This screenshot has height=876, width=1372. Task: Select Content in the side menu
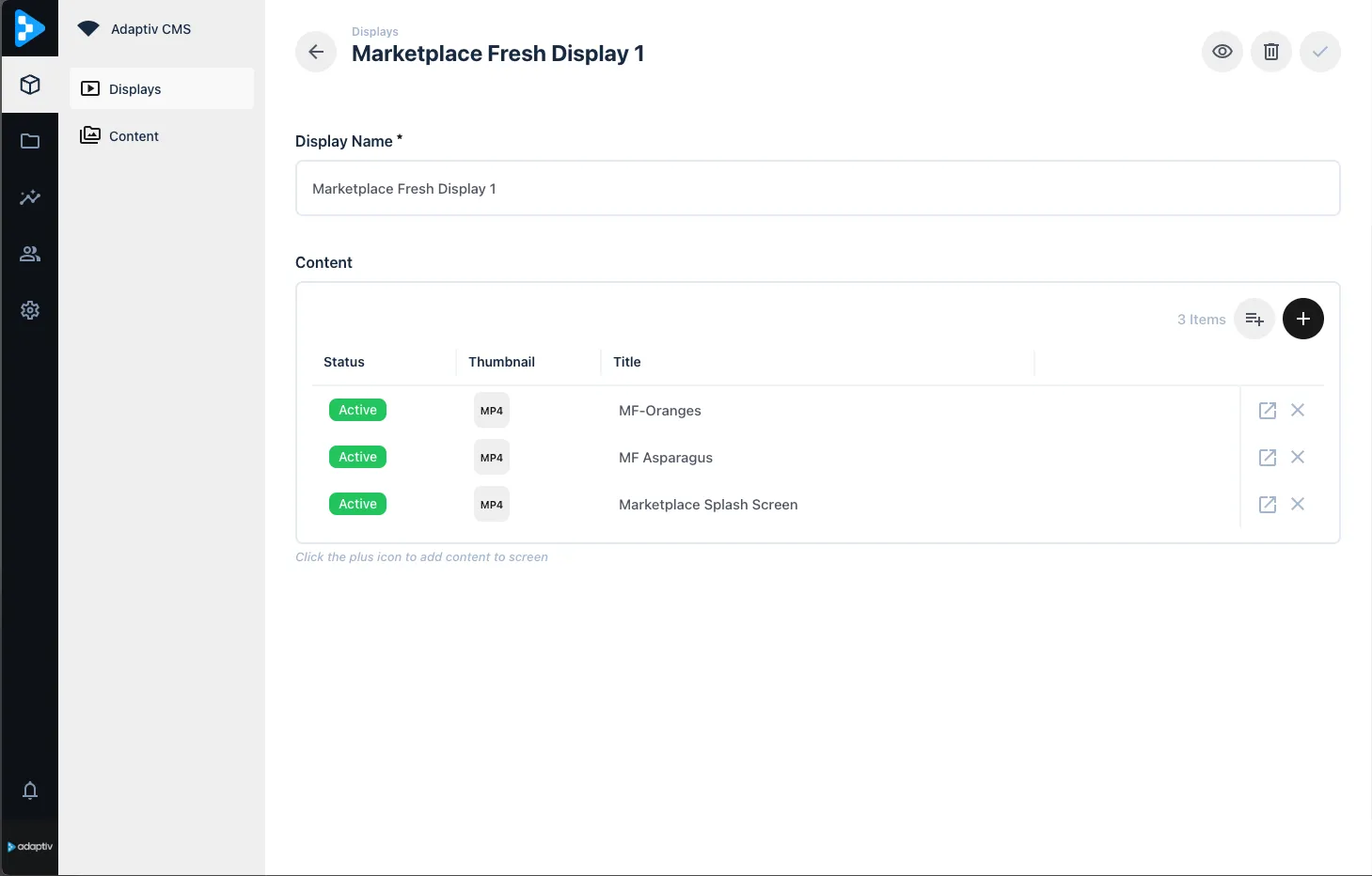coord(162,135)
